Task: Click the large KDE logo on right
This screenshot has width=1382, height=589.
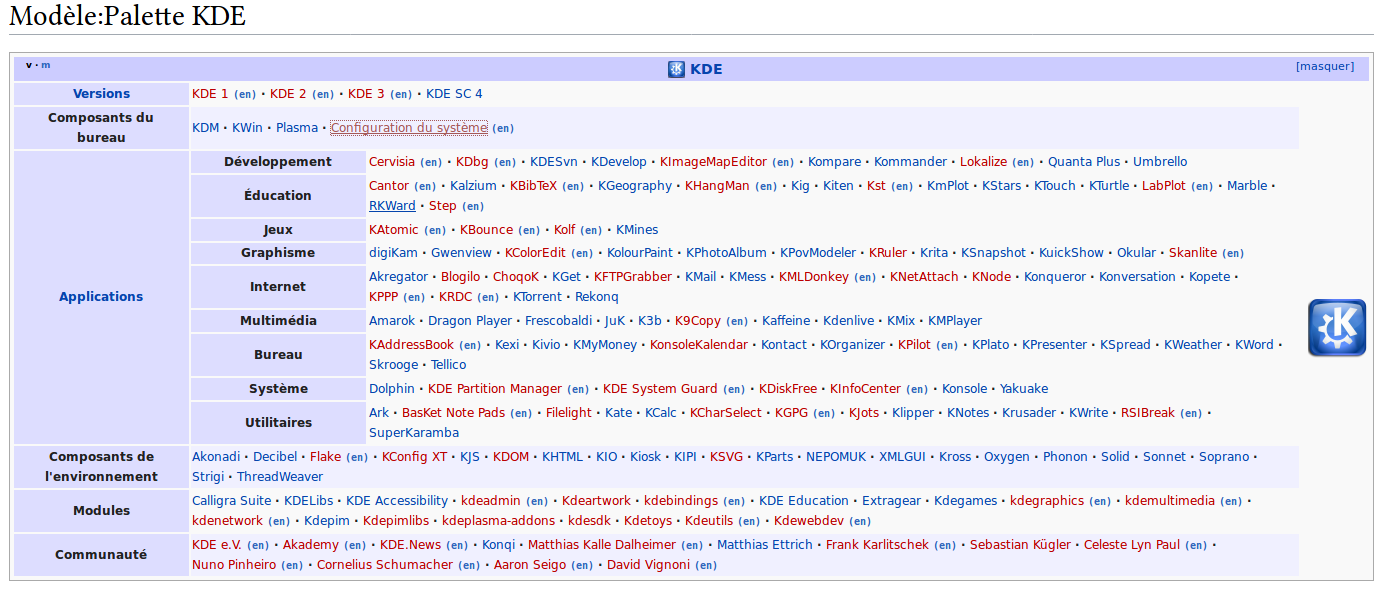Action: click(1336, 327)
